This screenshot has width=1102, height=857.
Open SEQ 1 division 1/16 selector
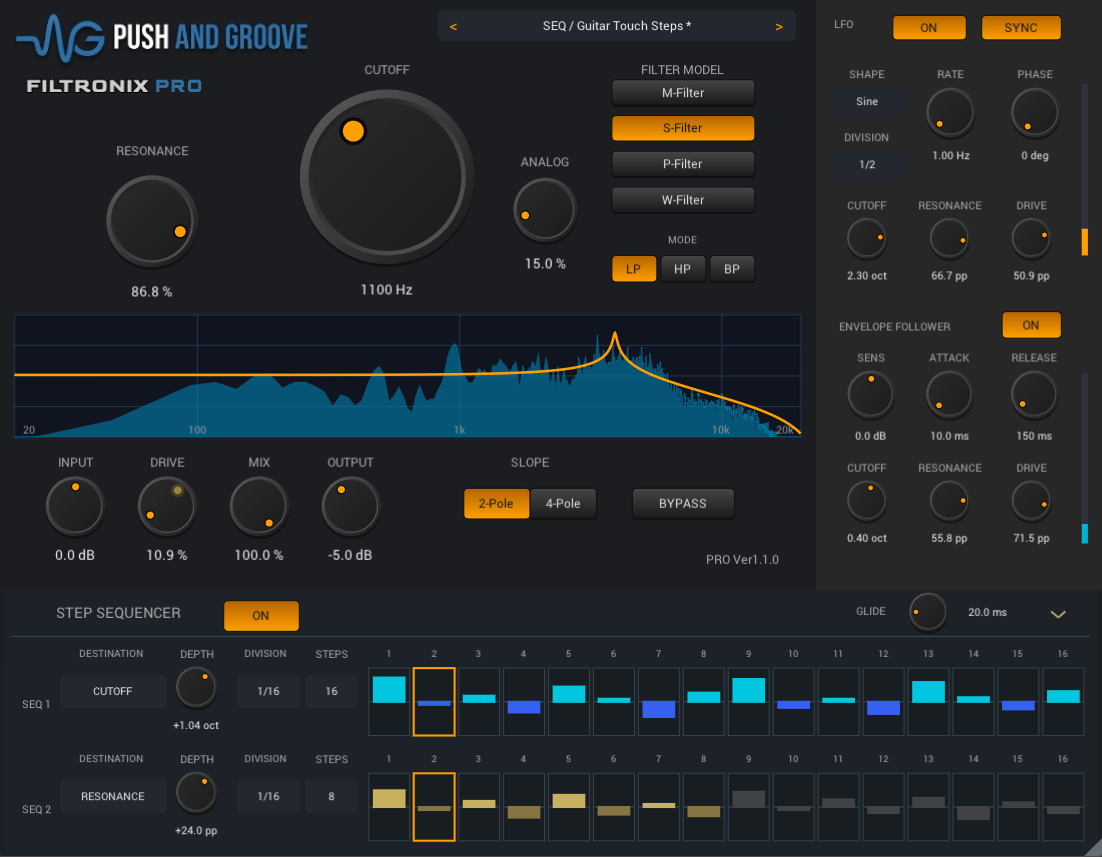click(x=268, y=692)
